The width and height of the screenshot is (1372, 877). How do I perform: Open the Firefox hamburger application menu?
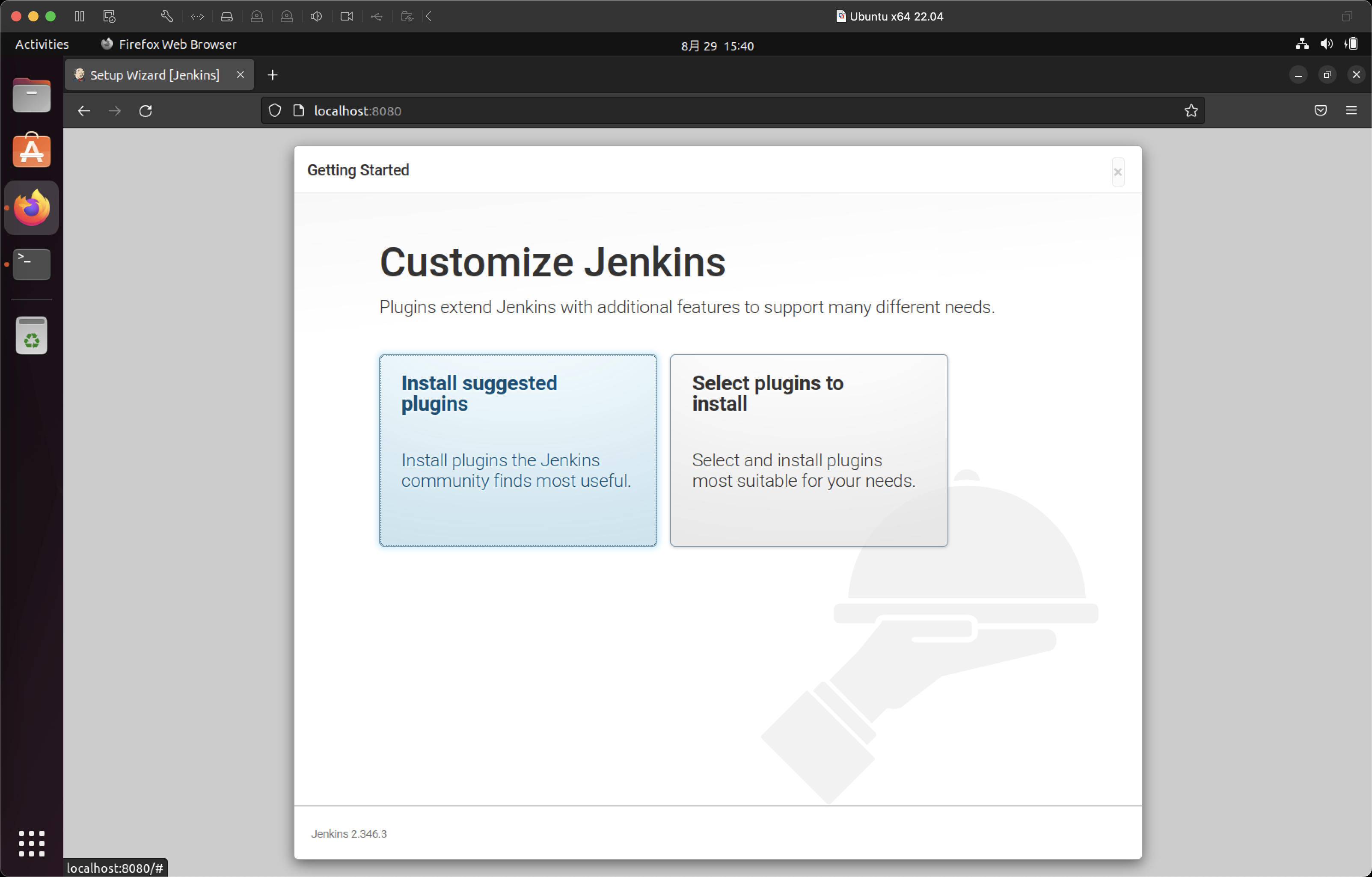1351,110
